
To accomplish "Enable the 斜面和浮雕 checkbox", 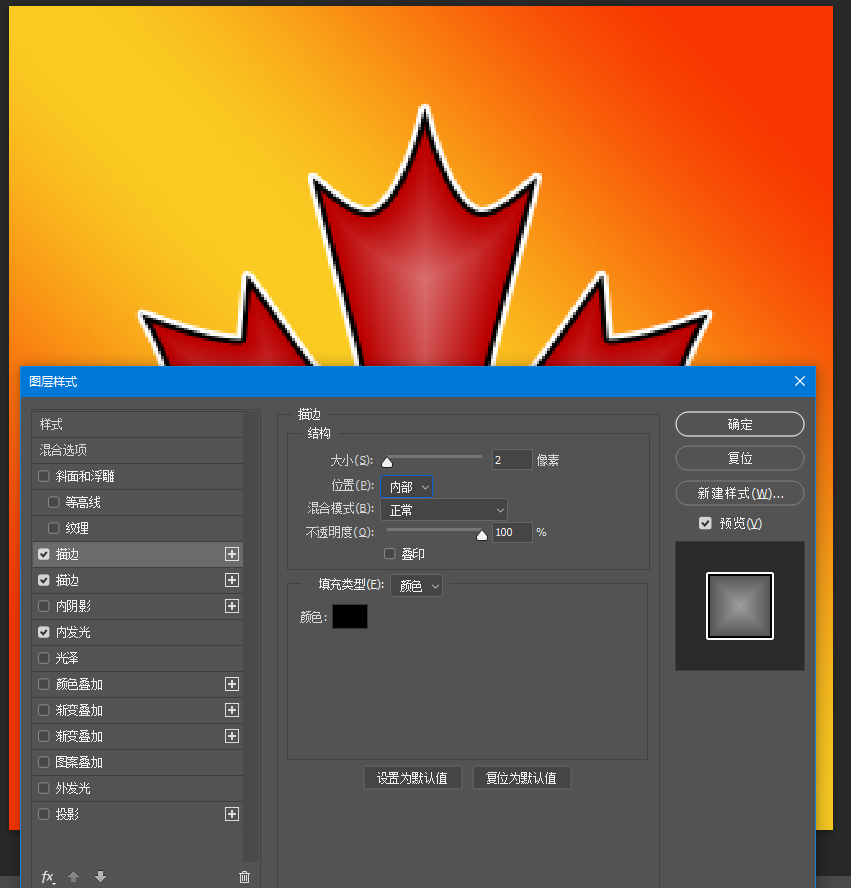I will click(44, 476).
